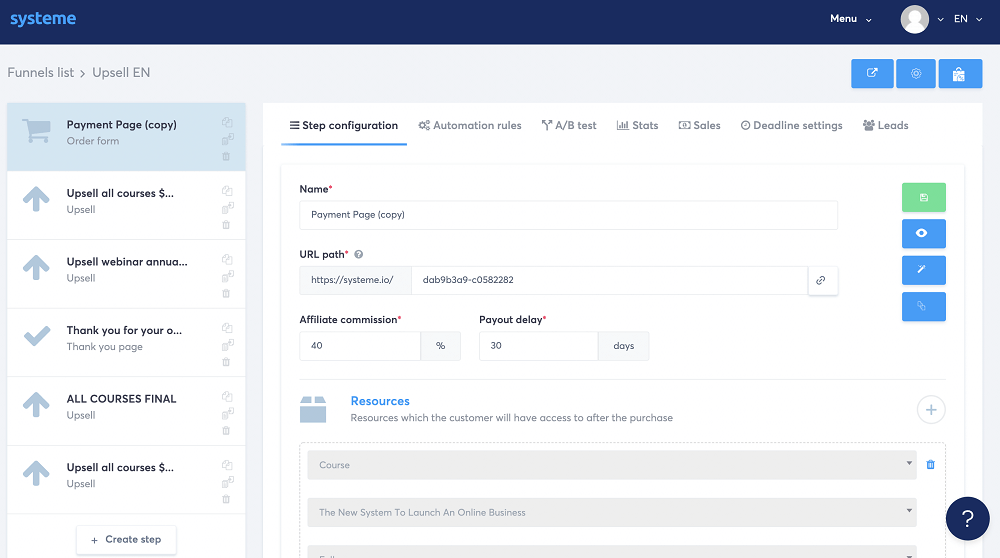The width and height of the screenshot is (1000, 558).
Task: Open the Deadline settings tab
Action: pos(791,126)
